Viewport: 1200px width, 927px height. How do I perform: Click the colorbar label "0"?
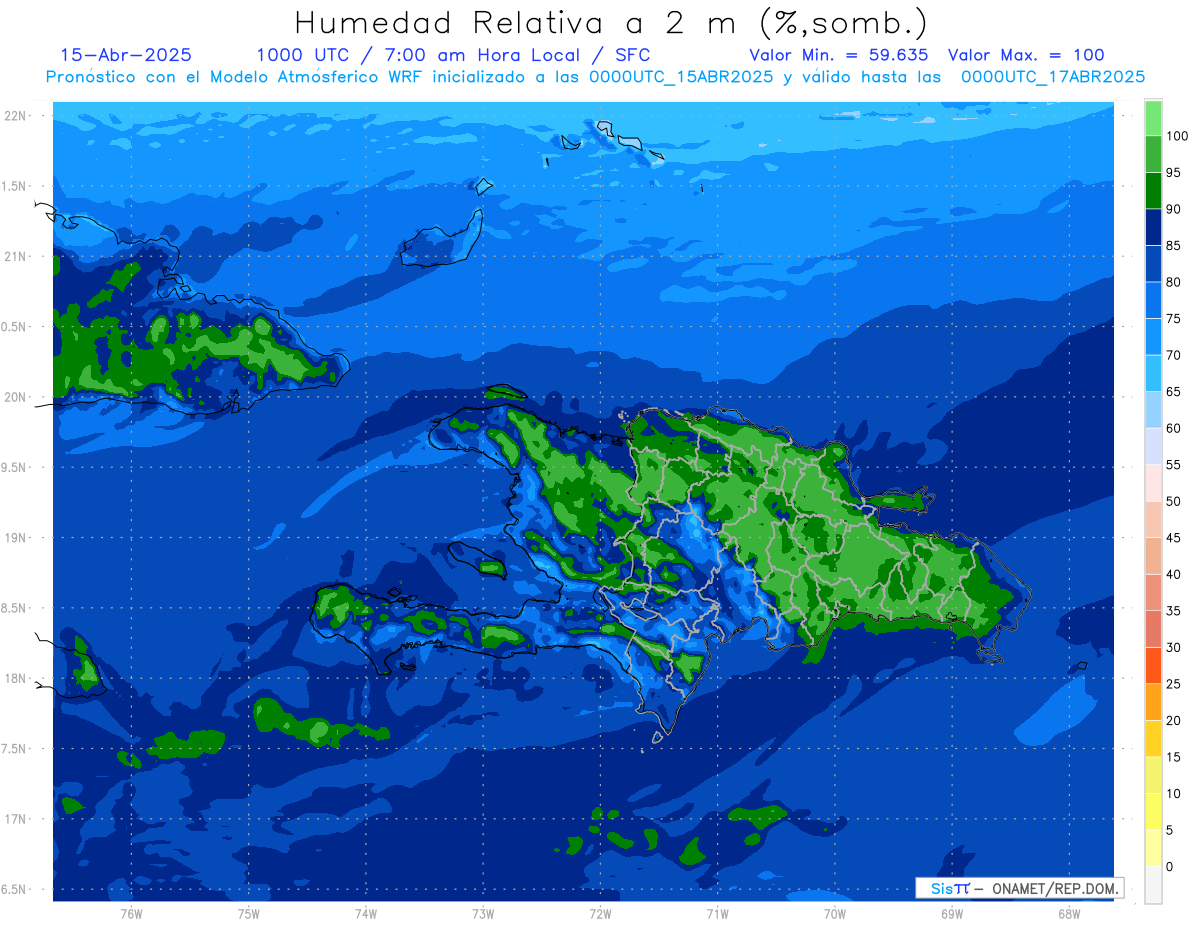(x=1169, y=867)
